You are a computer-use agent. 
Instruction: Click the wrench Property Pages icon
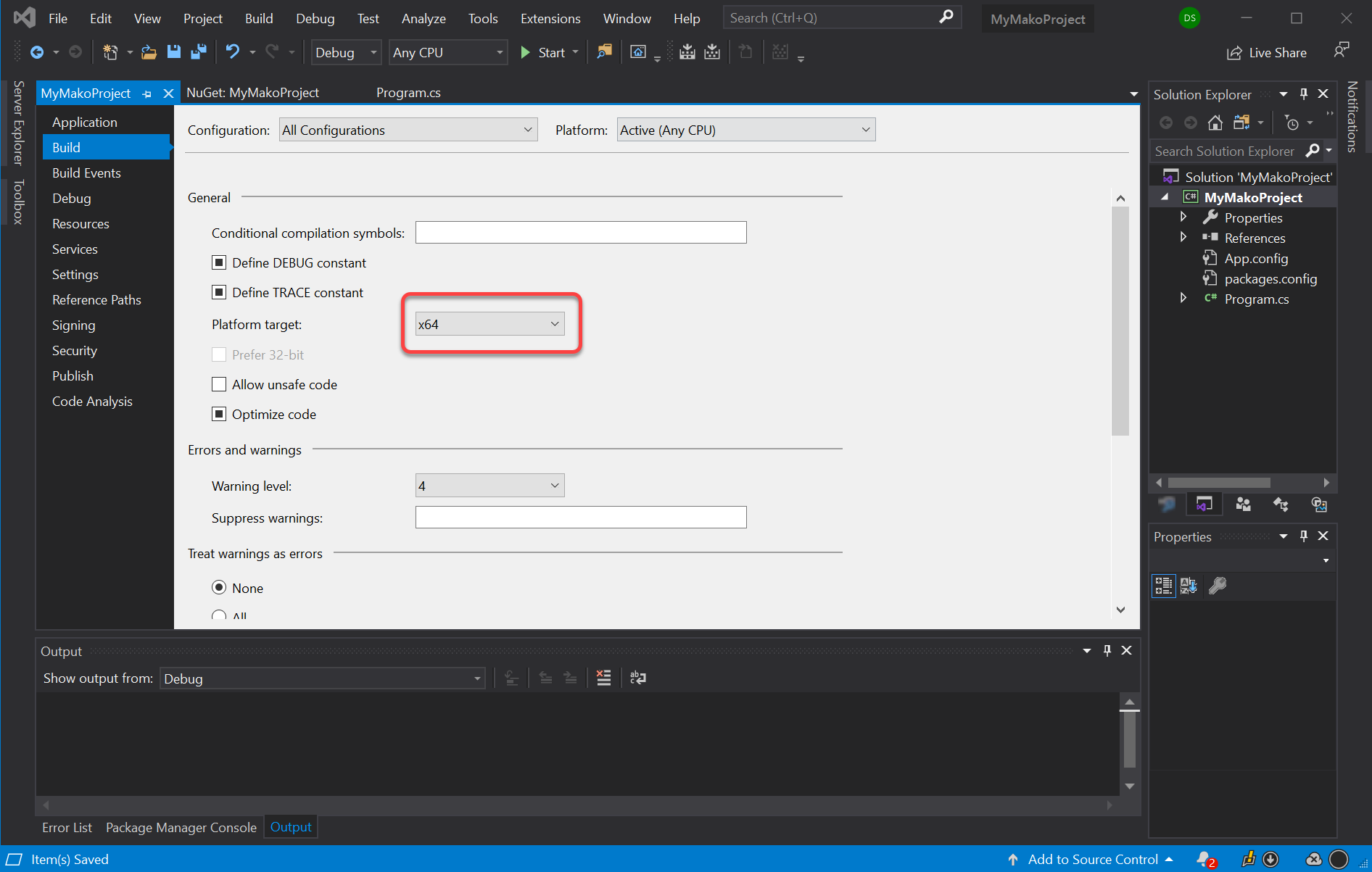click(x=1218, y=585)
